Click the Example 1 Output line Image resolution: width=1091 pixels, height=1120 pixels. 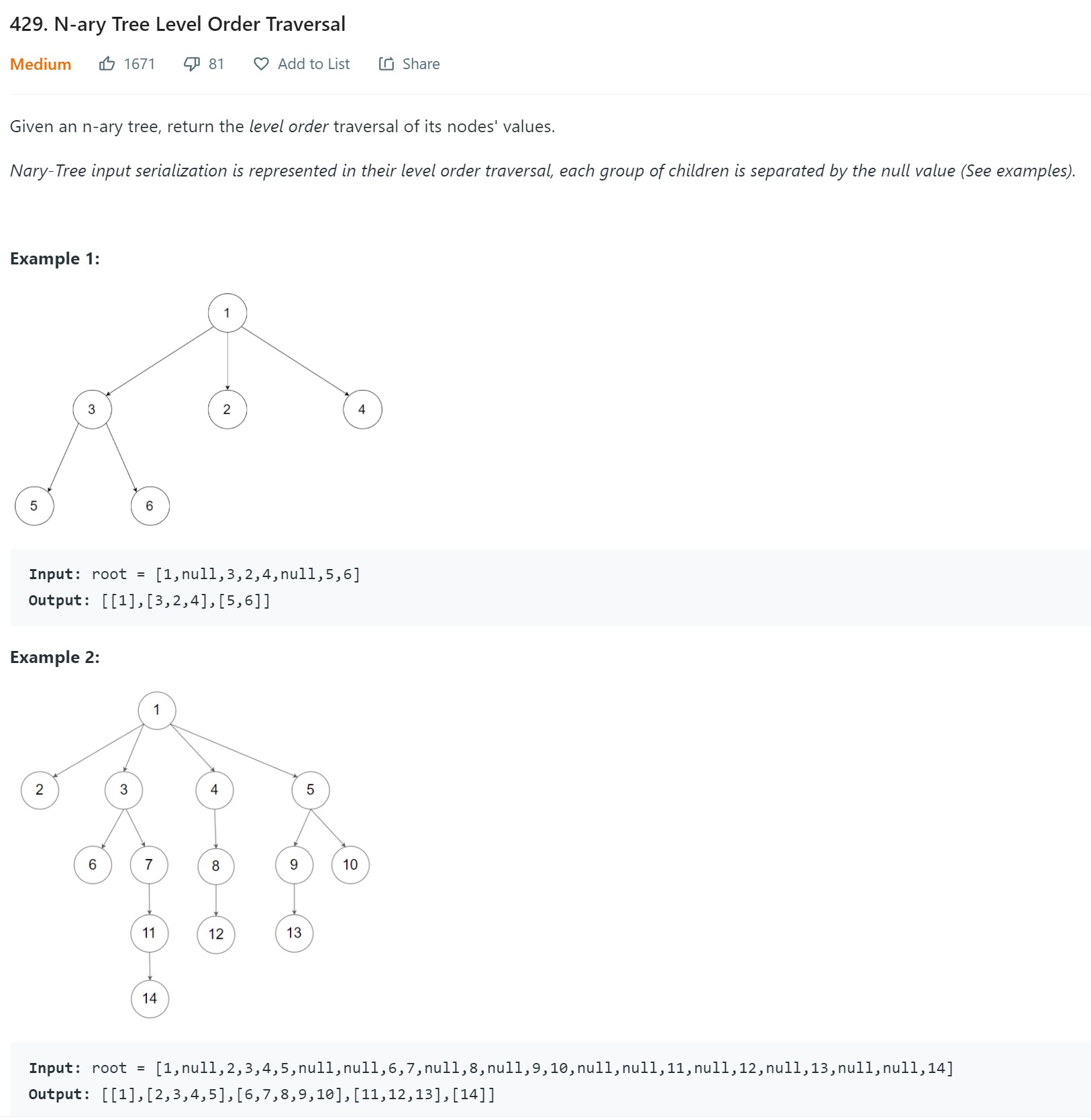click(x=149, y=601)
